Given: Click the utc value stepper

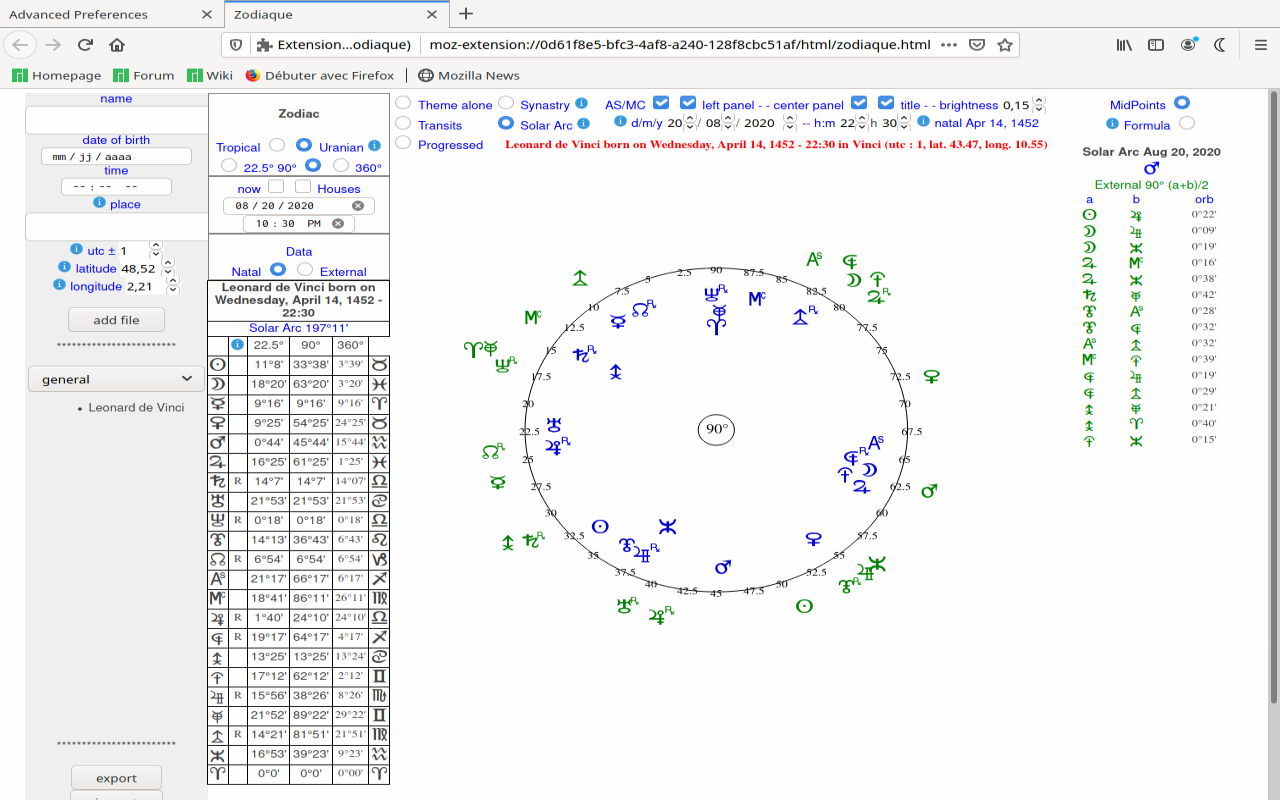Looking at the screenshot, I should [156, 251].
